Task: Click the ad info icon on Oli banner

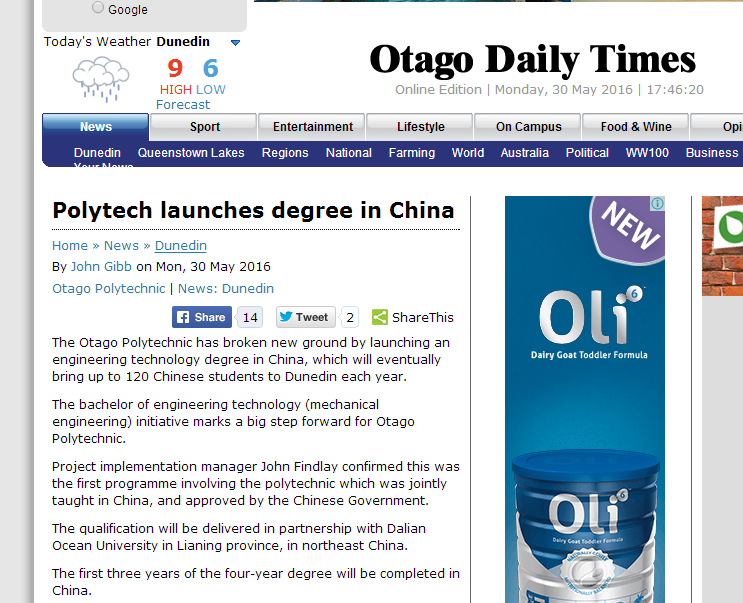Action: [657, 204]
